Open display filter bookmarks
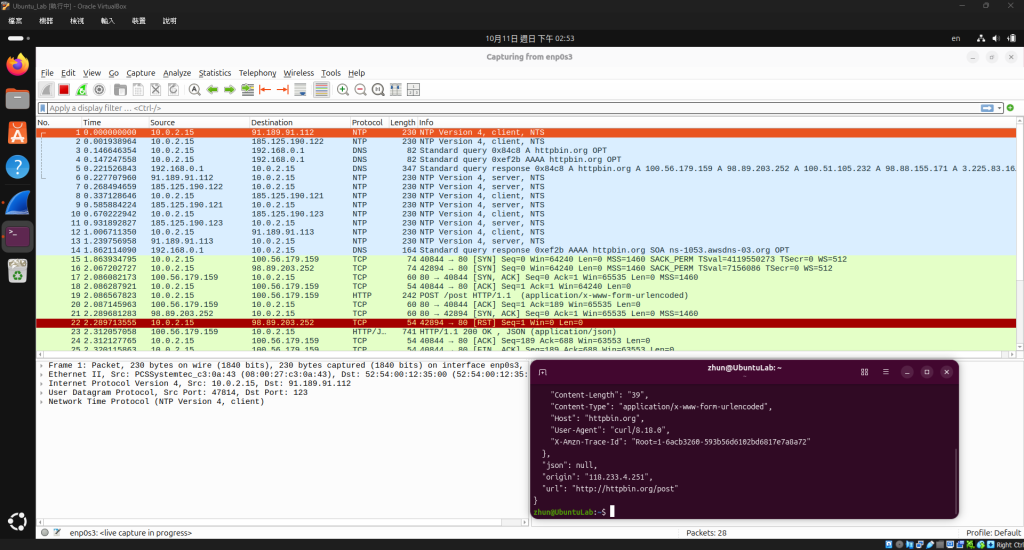 (43, 108)
